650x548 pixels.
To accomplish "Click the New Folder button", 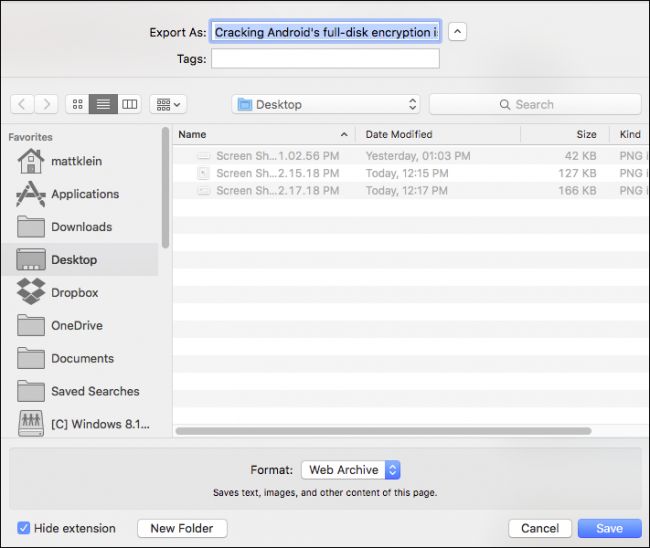I will [x=182, y=529].
